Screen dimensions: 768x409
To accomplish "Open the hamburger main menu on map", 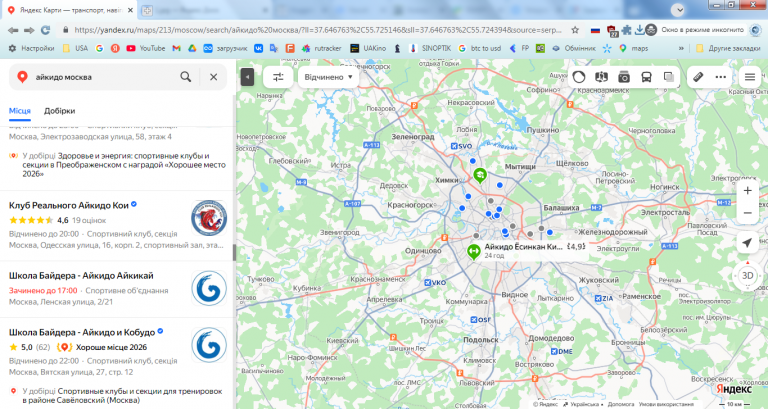I will click(750, 77).
